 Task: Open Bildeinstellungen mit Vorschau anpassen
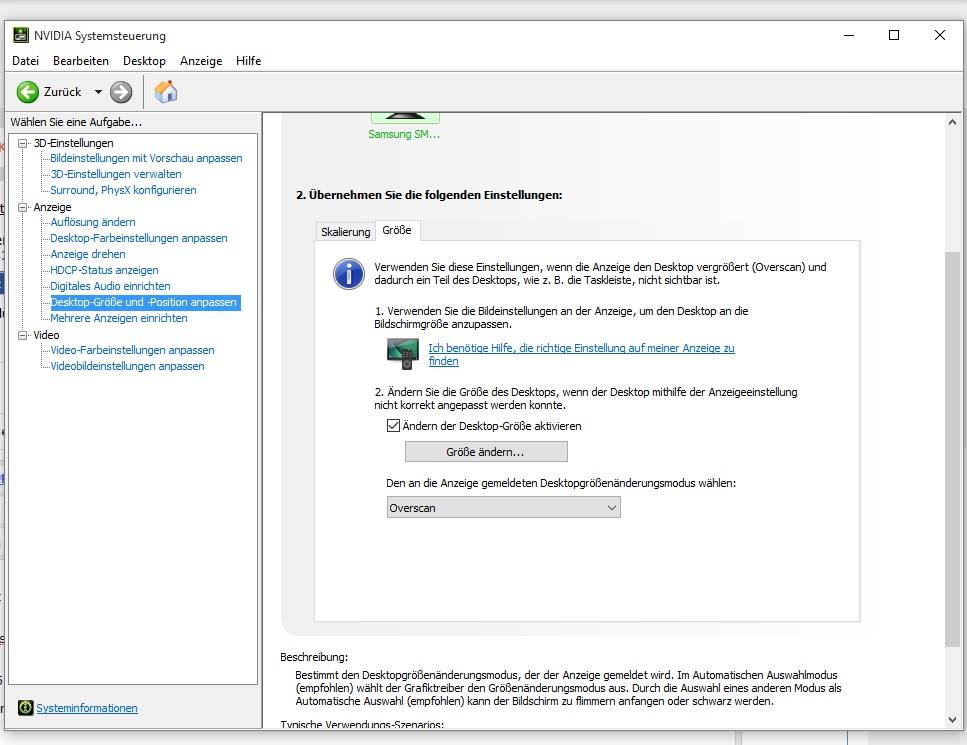(146, 158)
